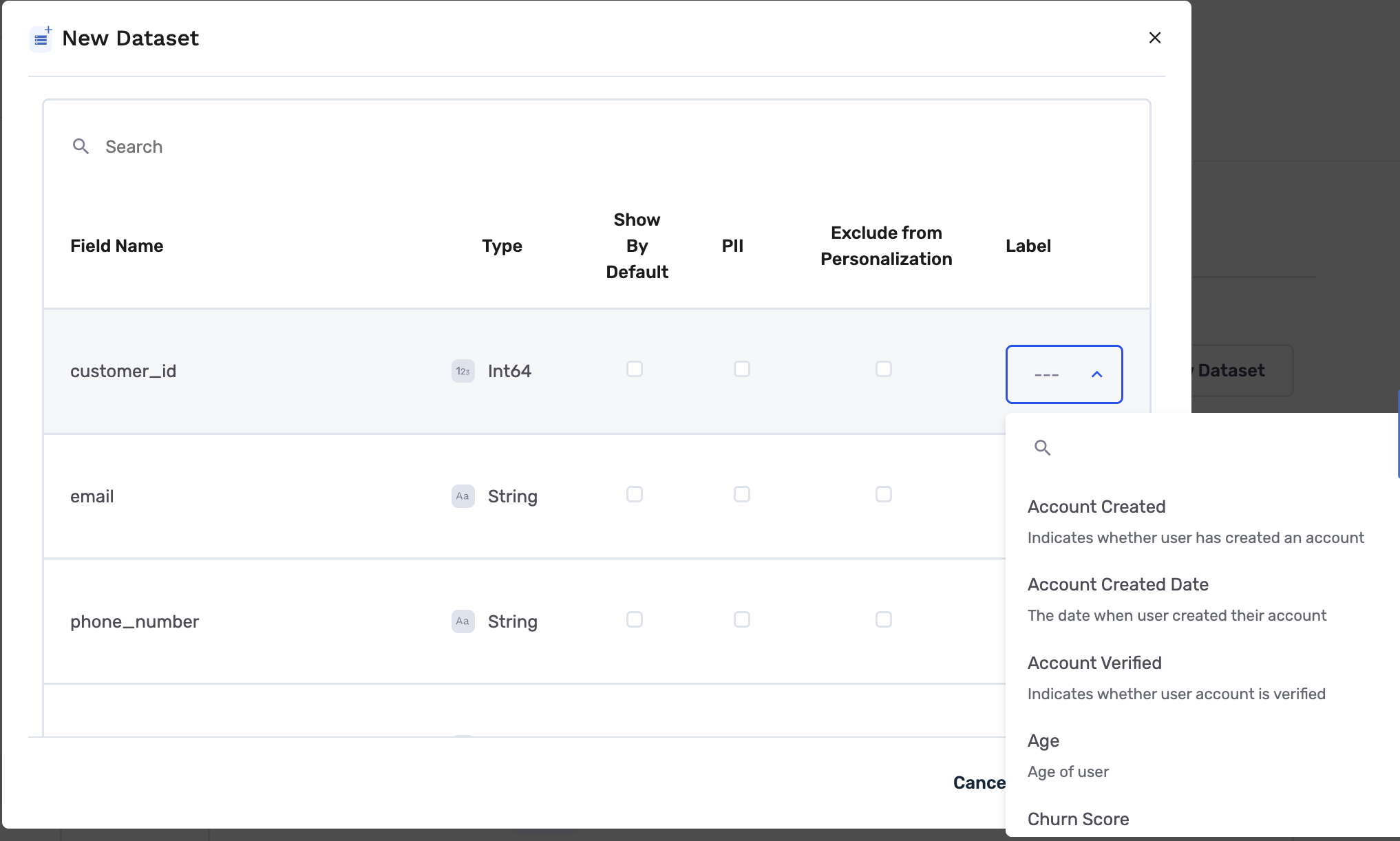The height and width of the screenshot is (841, 1400).
Task: Mark phone_number as PII
Action: pyautogui.click(x=742, y=619)
